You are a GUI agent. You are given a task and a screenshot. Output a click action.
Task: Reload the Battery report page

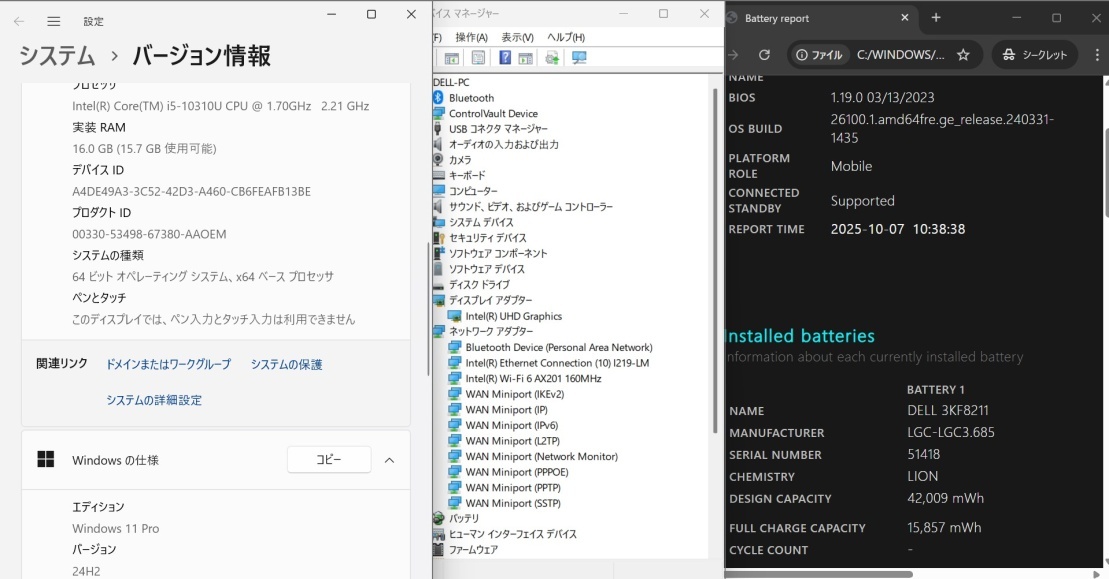(x=764, y=54)
